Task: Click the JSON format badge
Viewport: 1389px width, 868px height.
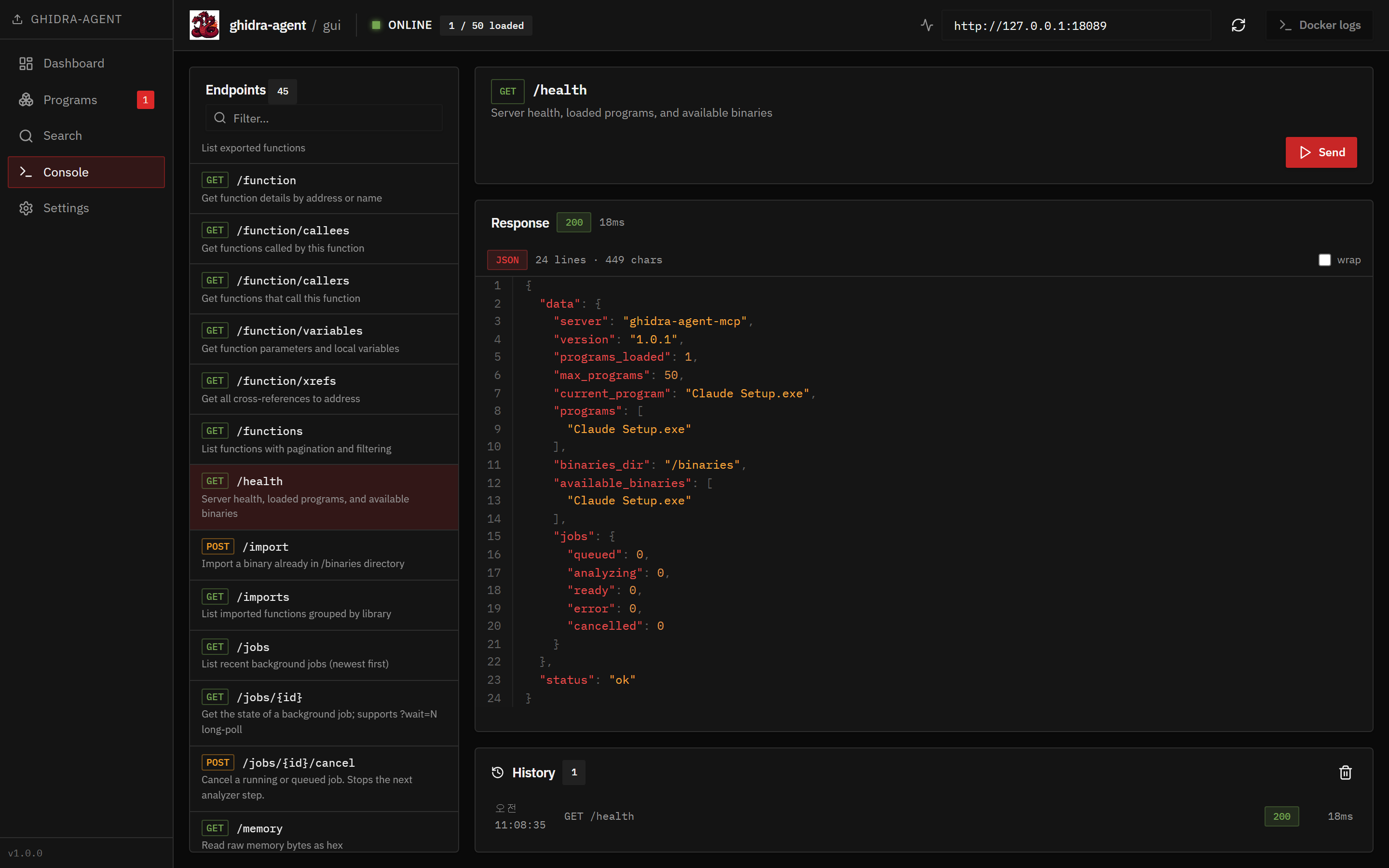Action: click(x=507, y=260)
